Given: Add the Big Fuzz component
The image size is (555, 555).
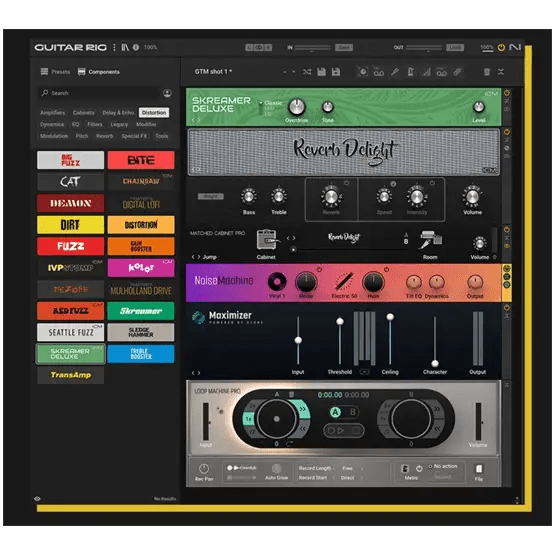Looking at the screenshot, I should (70, 160).
